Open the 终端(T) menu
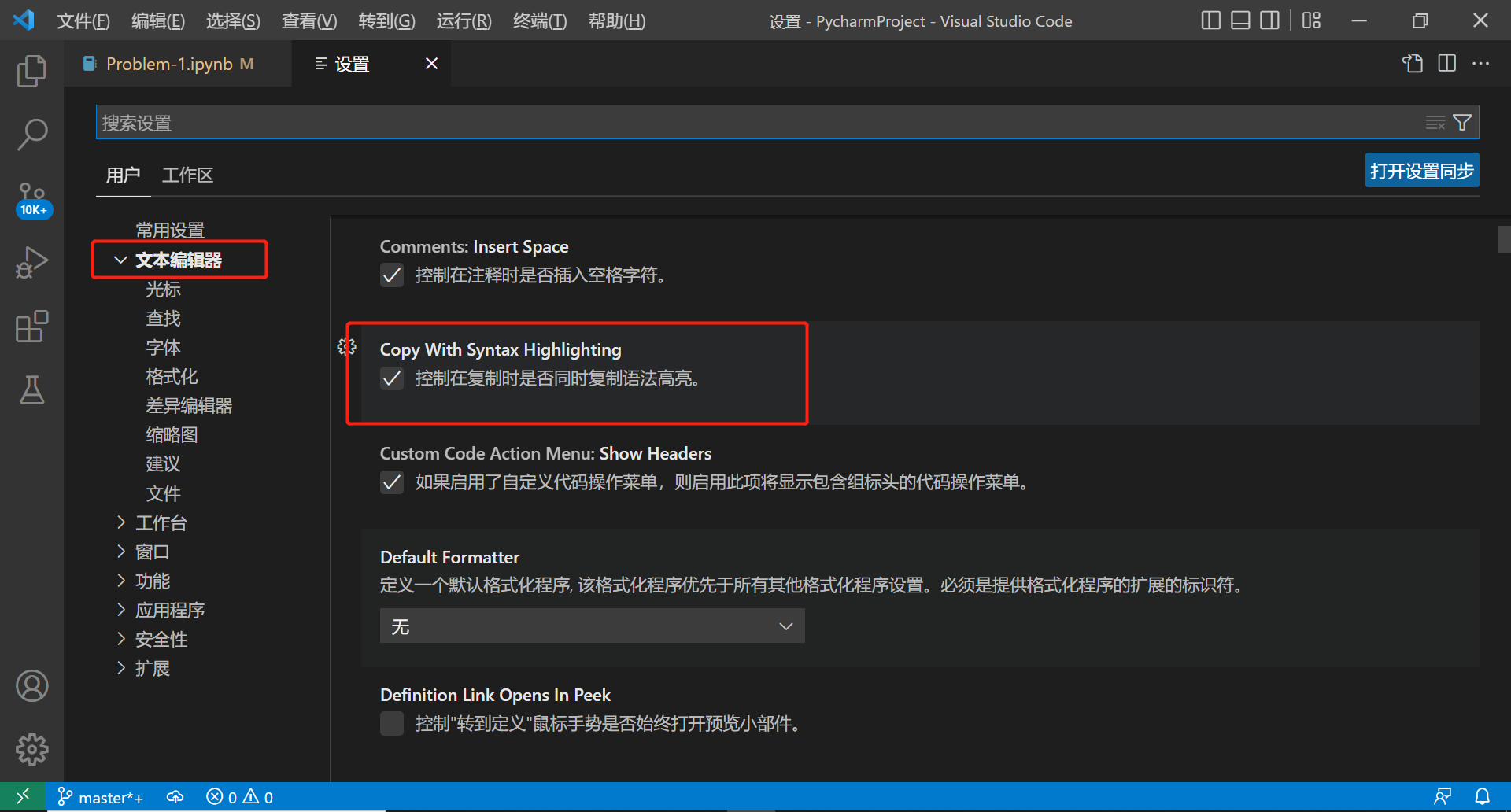This screenshot has height=812, width=1511. [540, 21]
